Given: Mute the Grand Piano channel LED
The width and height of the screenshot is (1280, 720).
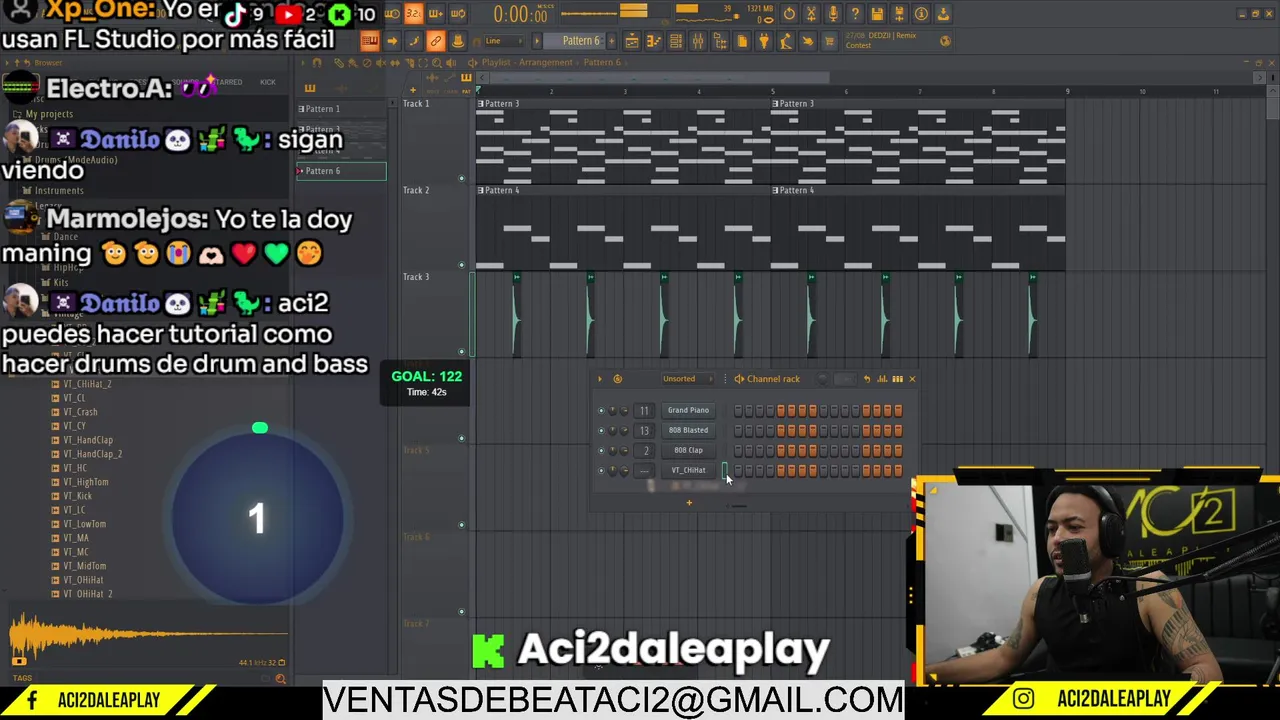Looking at the screenshot, I should pos(601,410).
